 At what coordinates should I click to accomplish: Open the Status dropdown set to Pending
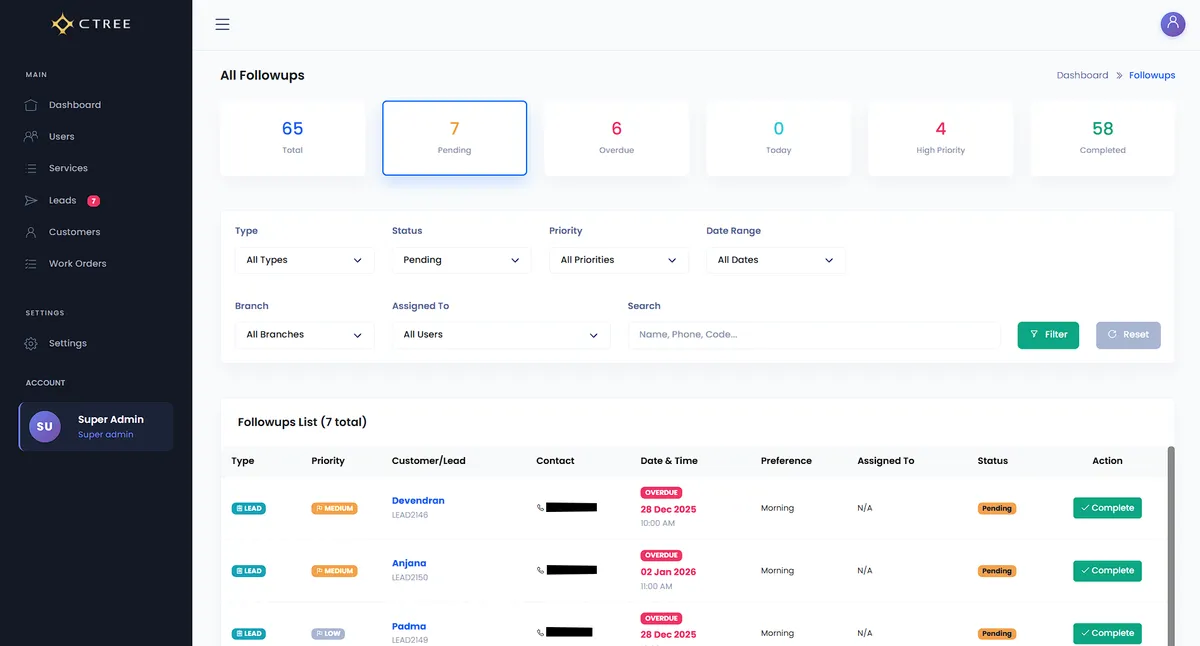[461, 260]
